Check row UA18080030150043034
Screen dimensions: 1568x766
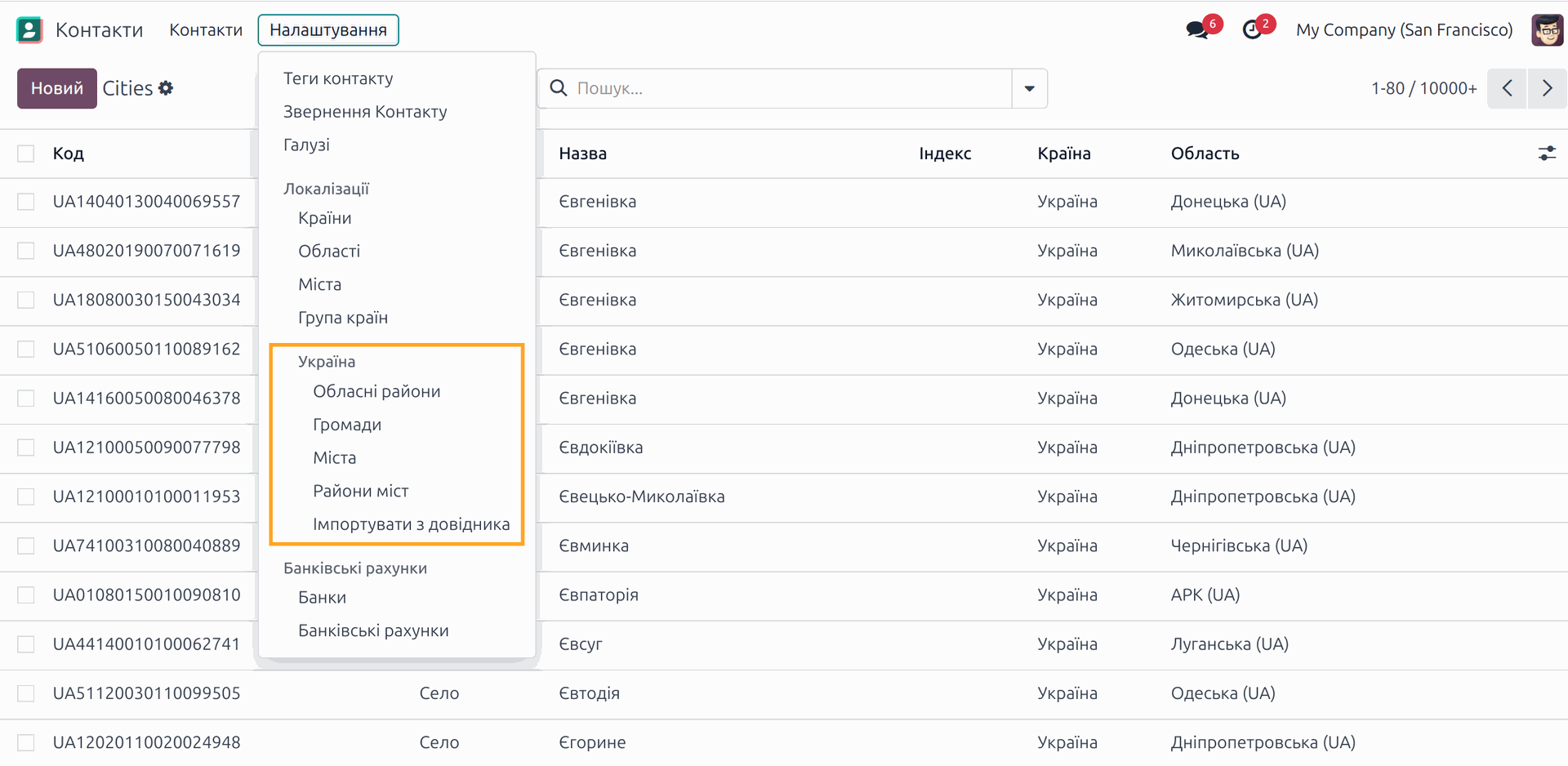tap(26, 300)
